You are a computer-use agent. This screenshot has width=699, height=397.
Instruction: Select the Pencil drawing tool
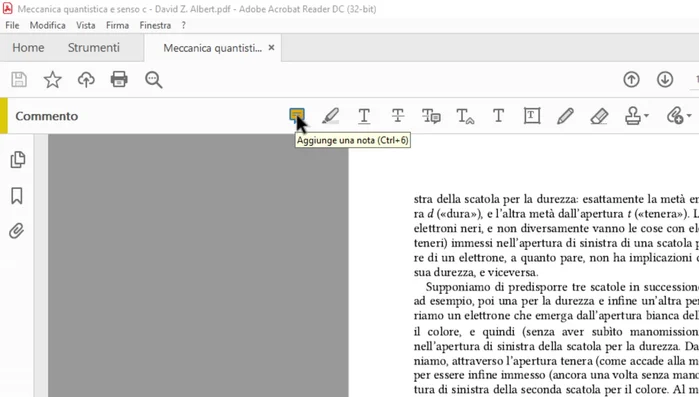pos(565,116)
